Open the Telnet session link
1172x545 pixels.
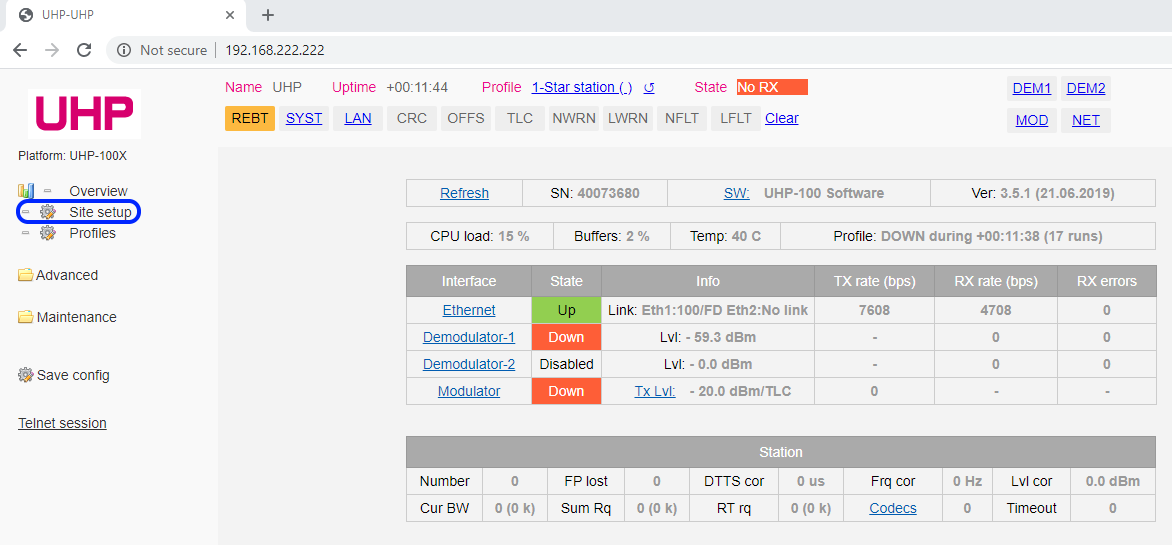point(62,423)
